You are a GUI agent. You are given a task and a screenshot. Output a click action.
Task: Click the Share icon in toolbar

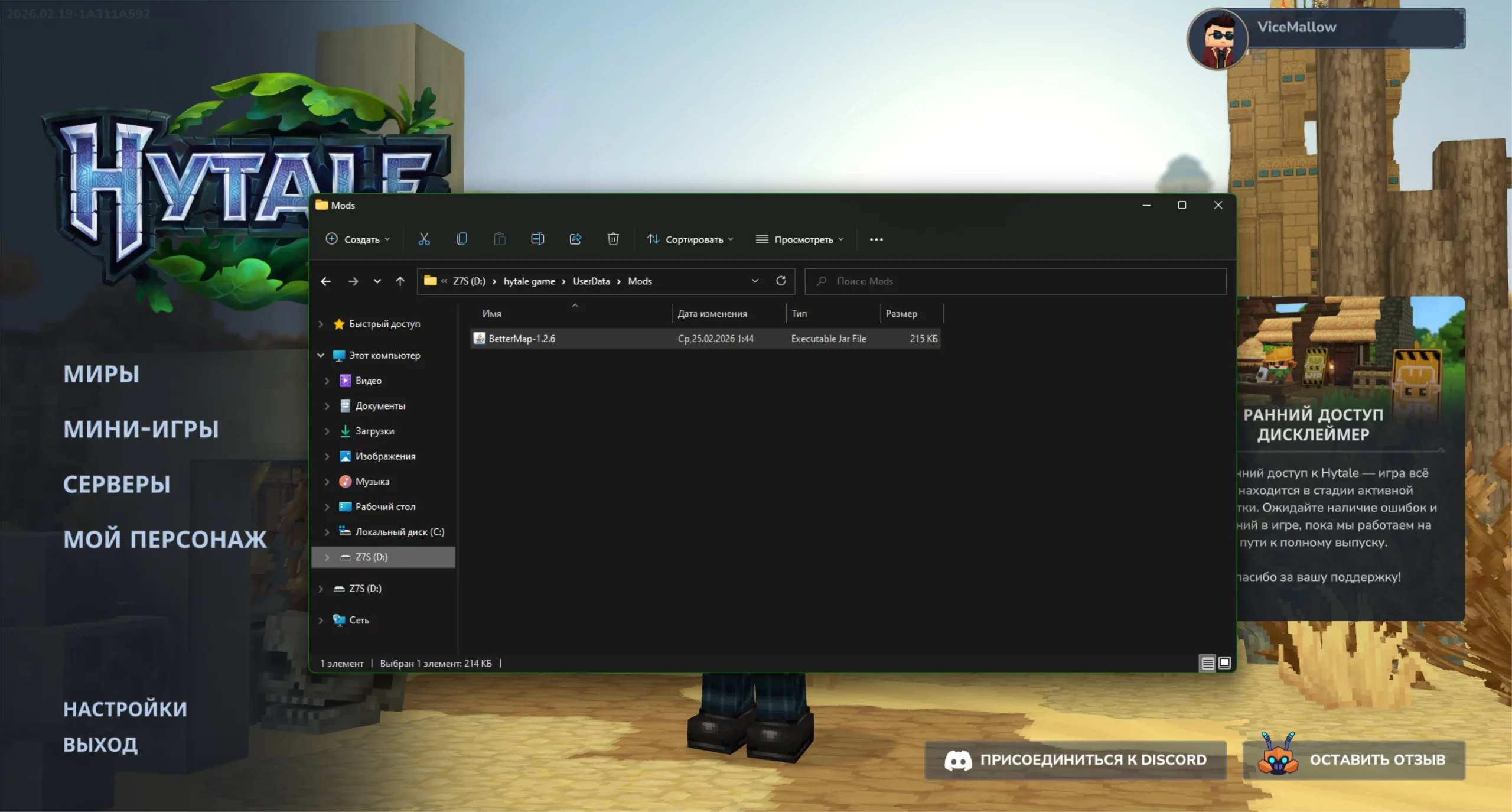pos(575,239)
